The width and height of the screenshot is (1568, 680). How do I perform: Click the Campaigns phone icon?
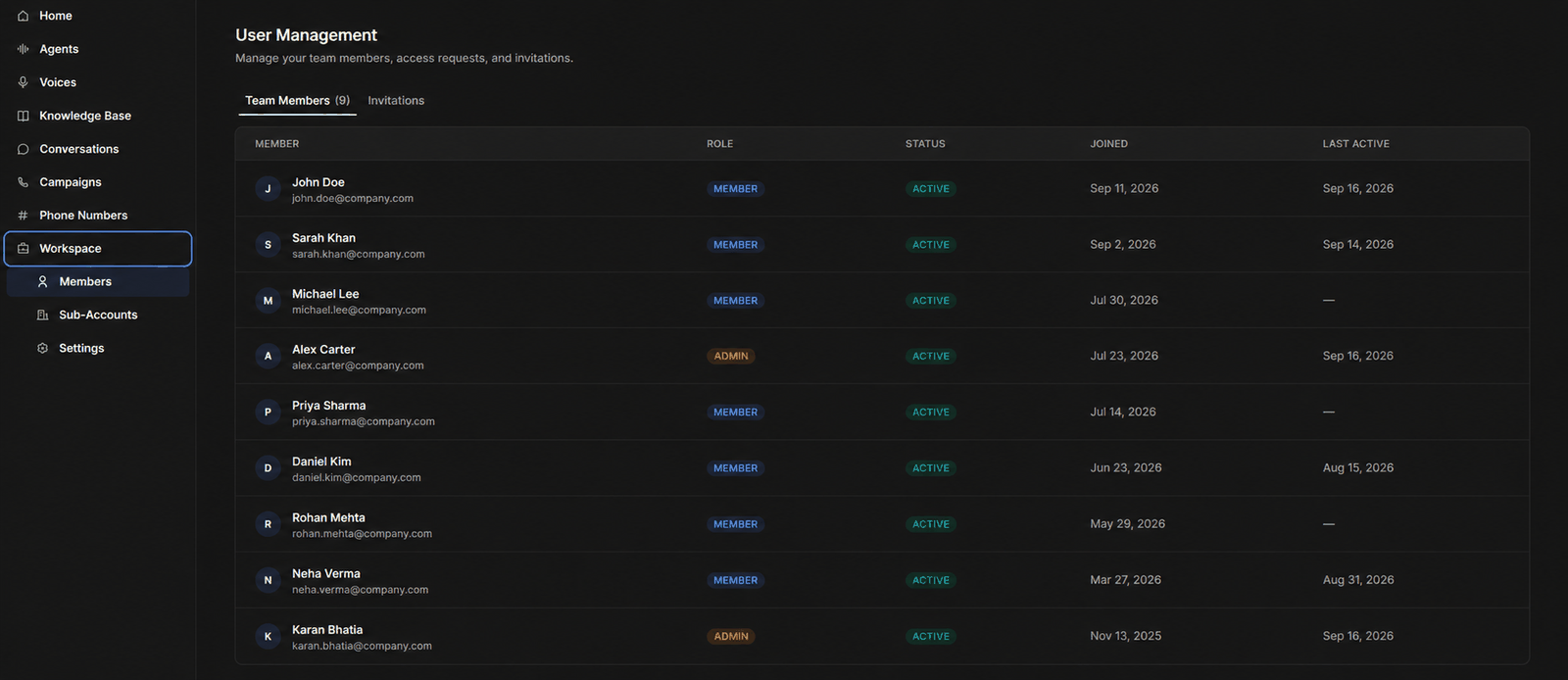pos(23,182)
